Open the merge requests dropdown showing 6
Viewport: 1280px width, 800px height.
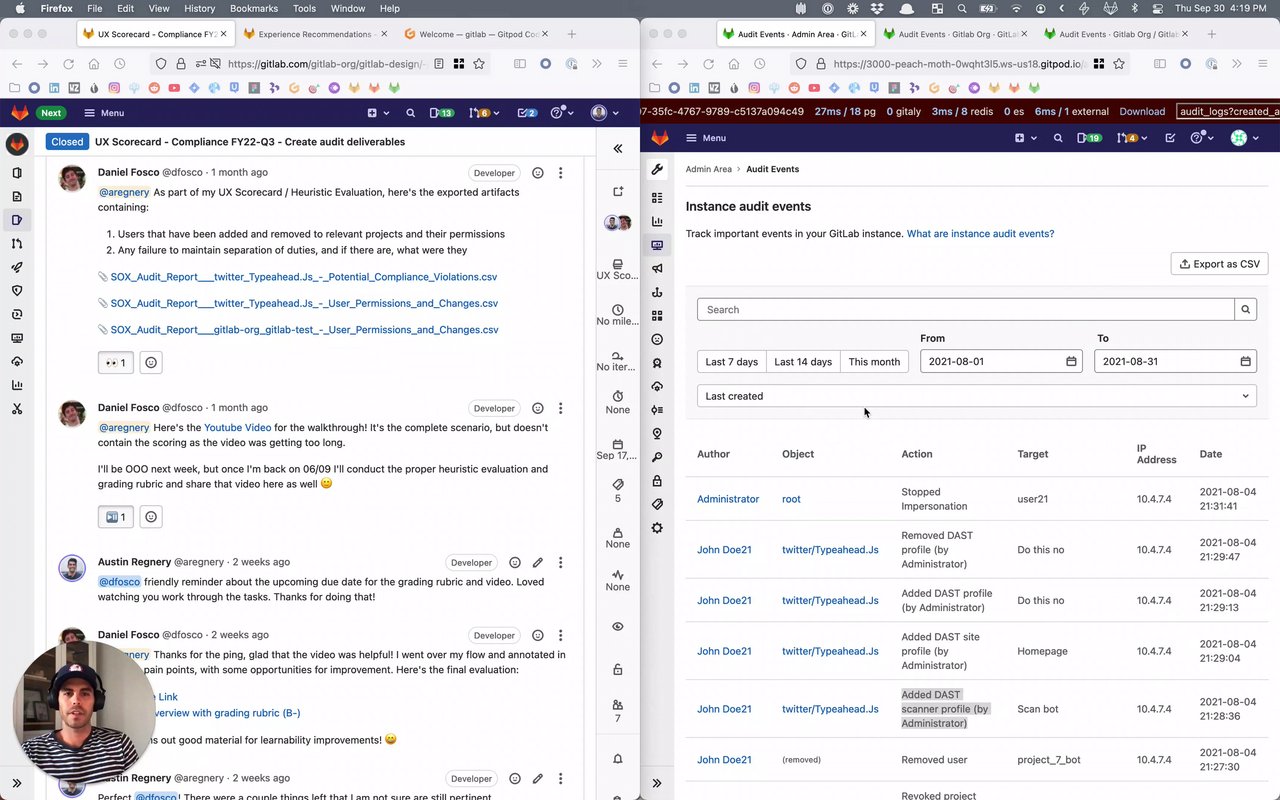click(485, 113)
